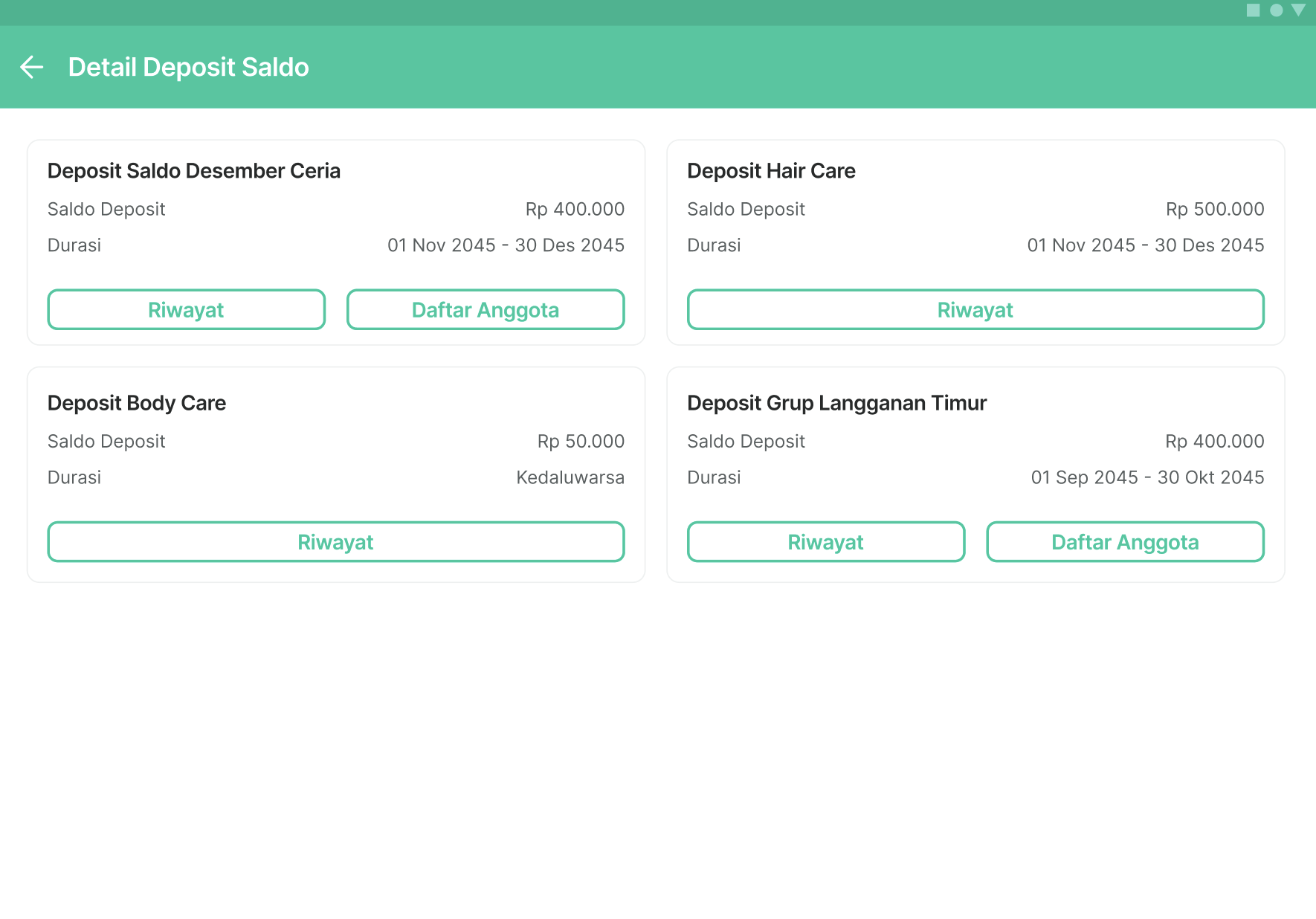Open Riwayat for Deposit Hair Care
Screen dimensions: 1316x919
pyautogui.click(x=975, y=309)
